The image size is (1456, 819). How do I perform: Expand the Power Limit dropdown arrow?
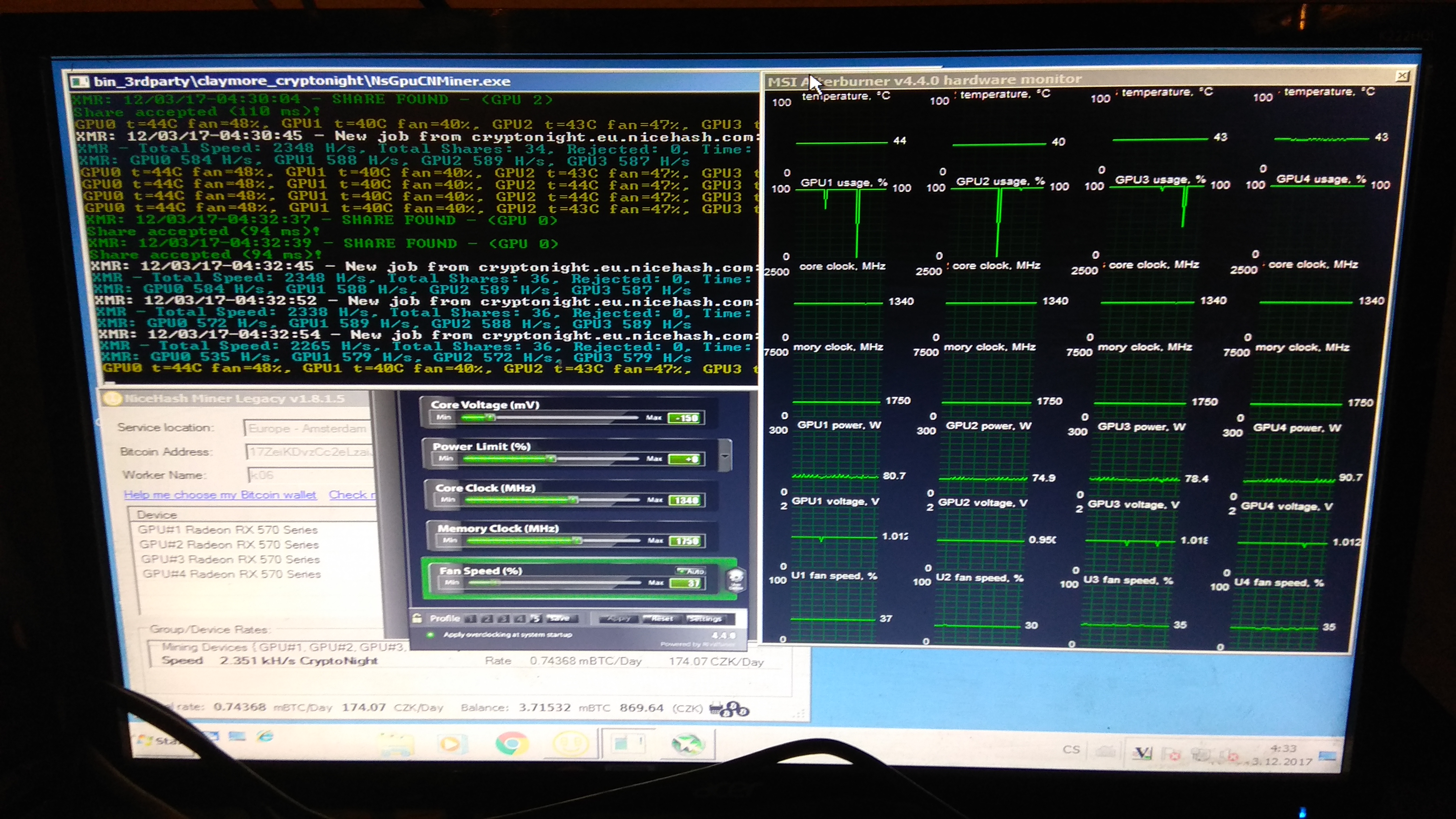click(x=725, y=456)
